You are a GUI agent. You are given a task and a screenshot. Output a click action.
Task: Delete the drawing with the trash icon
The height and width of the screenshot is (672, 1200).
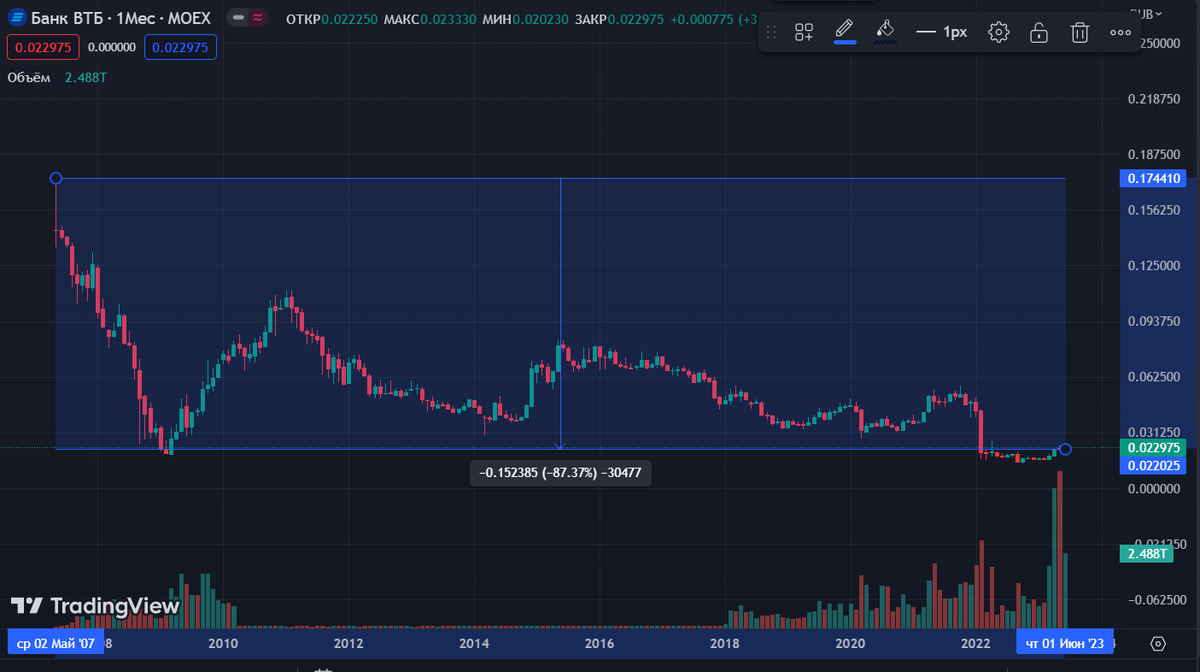(x=1080, y=32)
